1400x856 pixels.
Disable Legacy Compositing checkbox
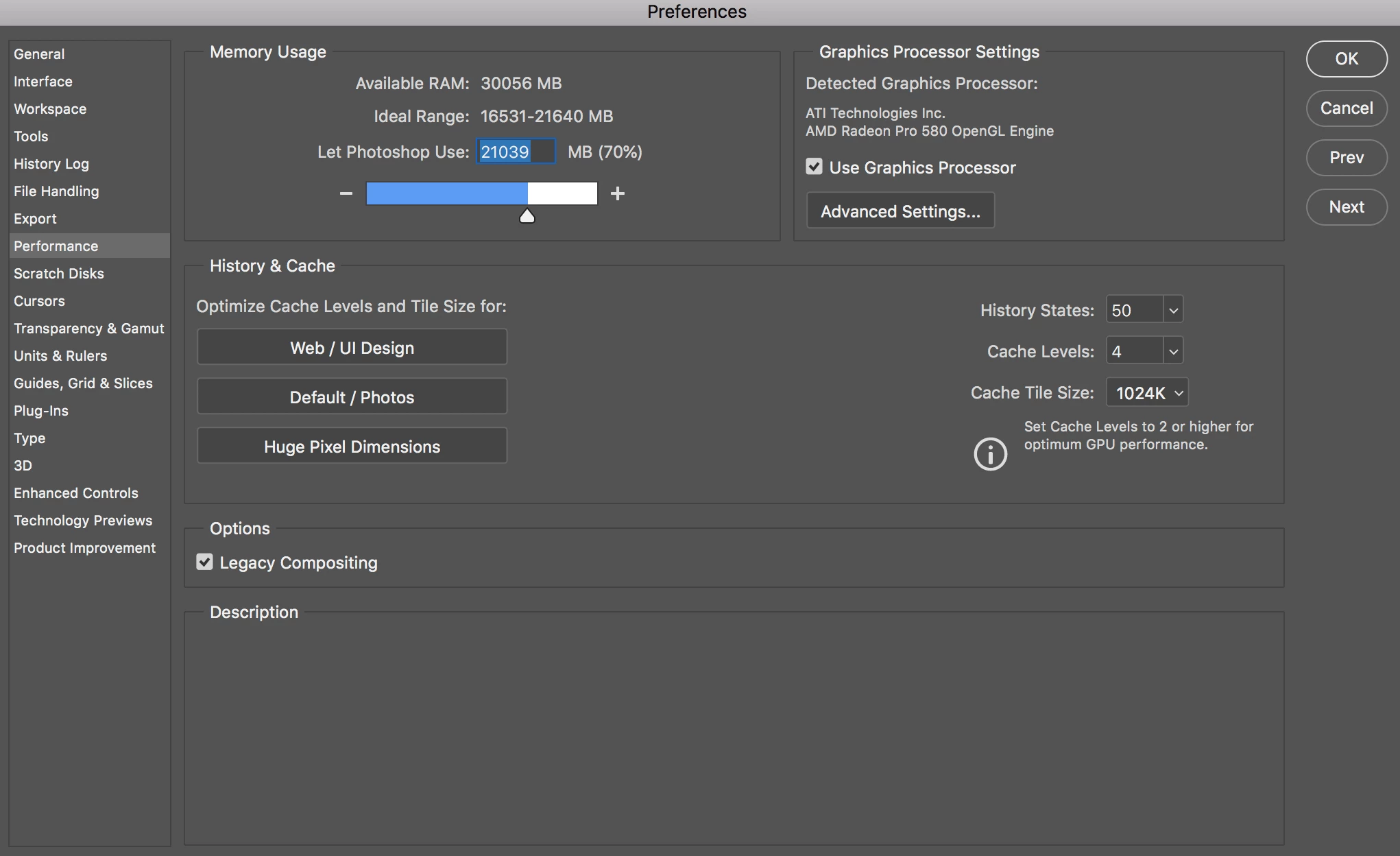[204, 562]
